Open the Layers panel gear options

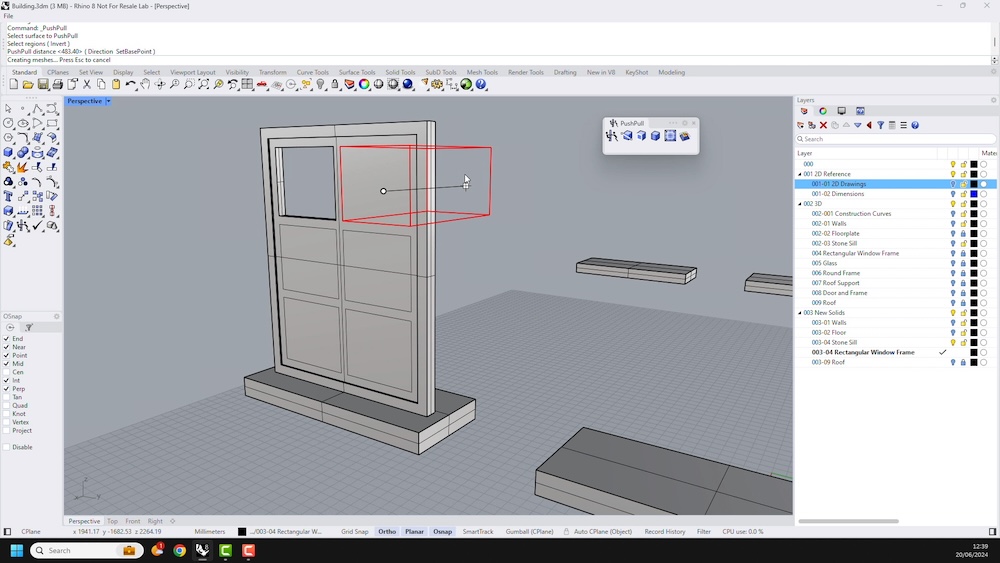click(993, 100)
